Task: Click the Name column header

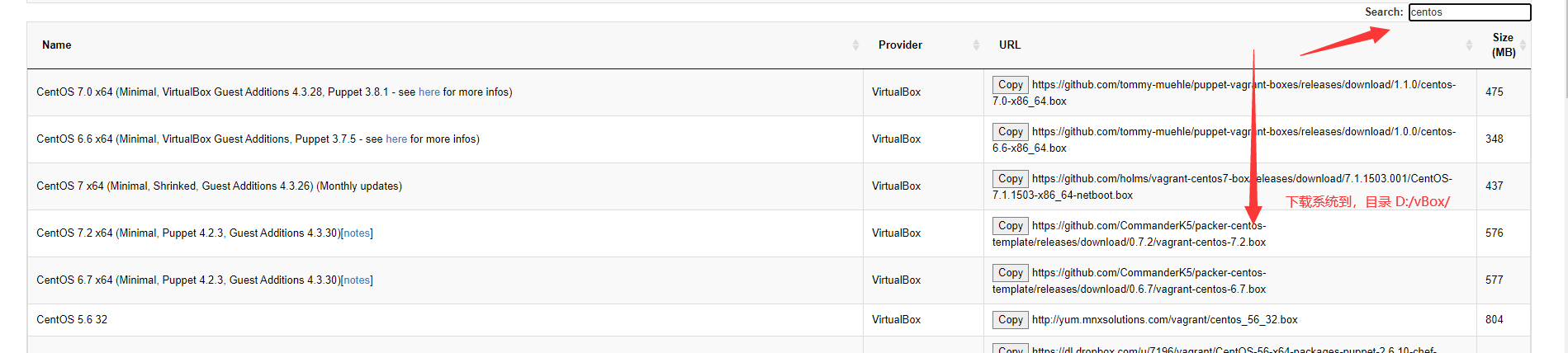Action: (x=57, y=45)
